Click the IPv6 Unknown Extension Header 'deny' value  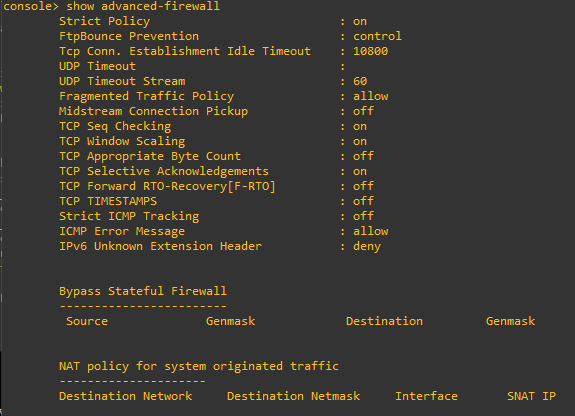(x=367, y=247)
